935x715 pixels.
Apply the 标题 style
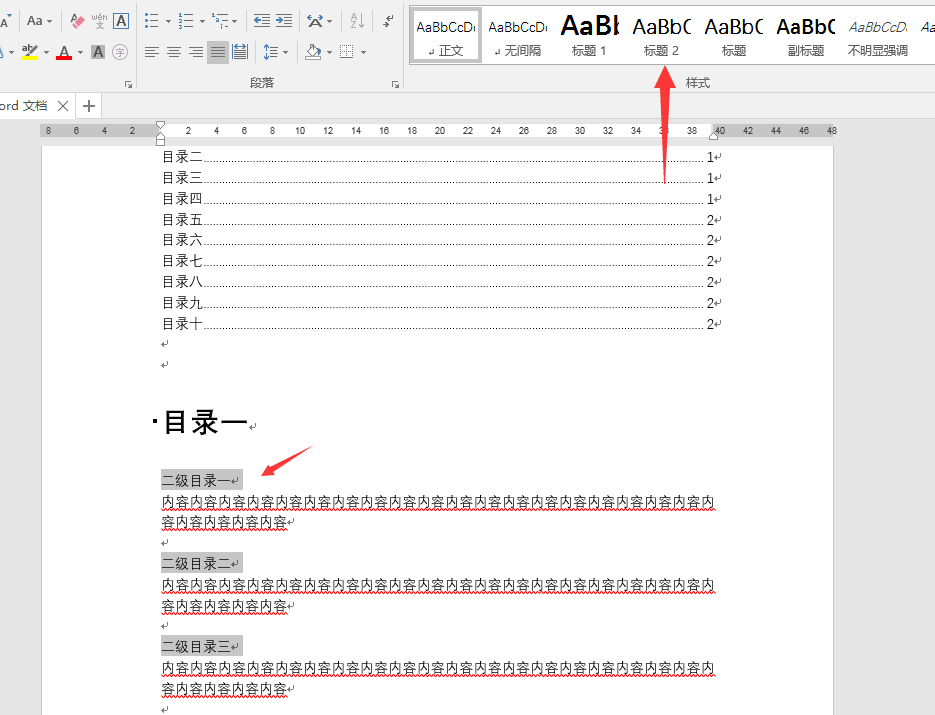[x=733, y=35]
